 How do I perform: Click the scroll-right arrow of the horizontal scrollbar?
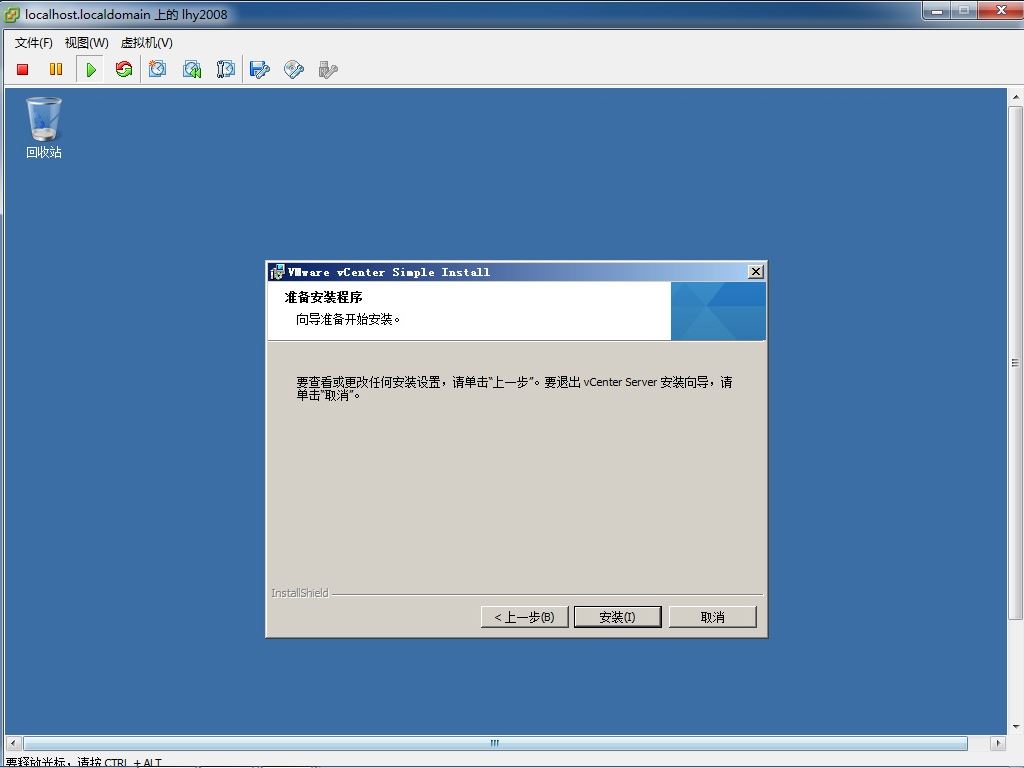pyautogui.click(x=998, y=743)
